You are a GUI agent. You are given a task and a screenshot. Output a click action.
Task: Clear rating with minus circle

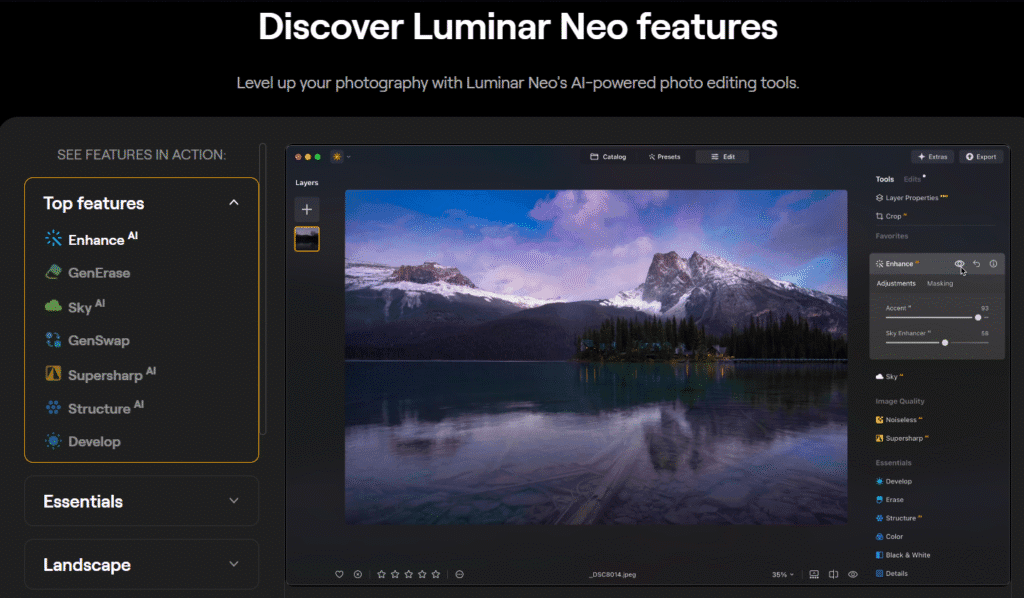point(460,574)
